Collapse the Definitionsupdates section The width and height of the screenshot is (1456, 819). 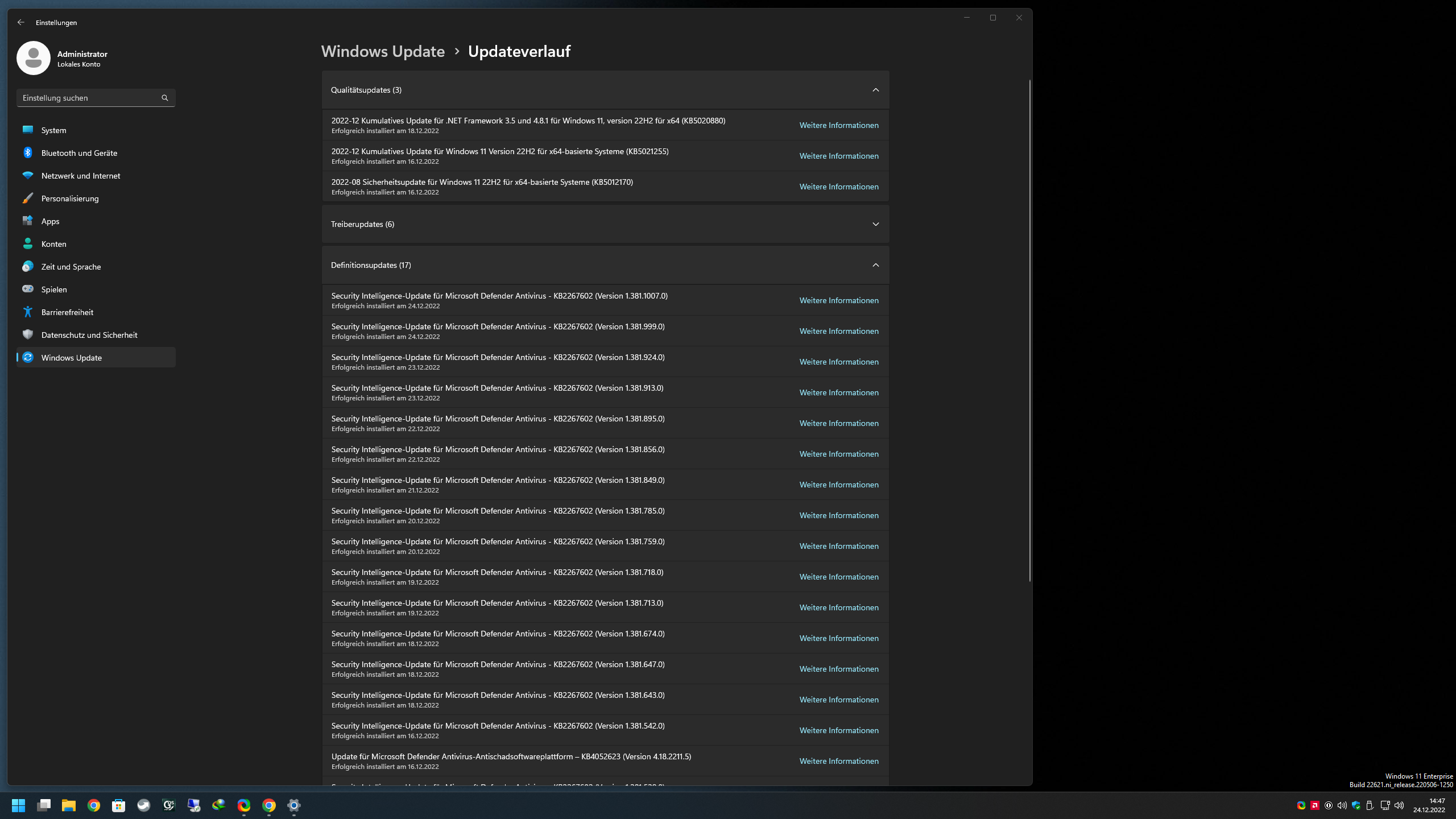(x=875, y=265)
